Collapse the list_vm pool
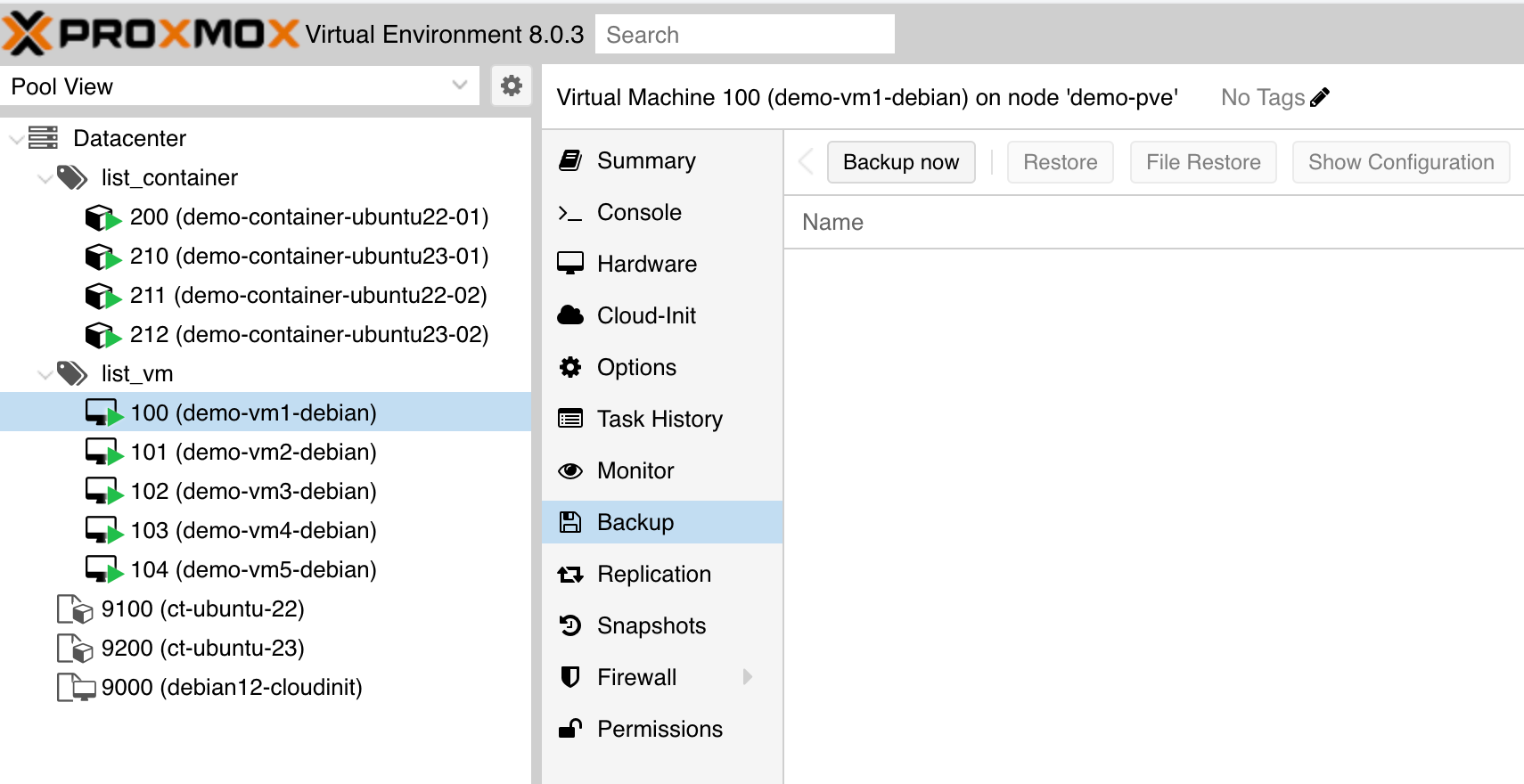 point(45,374)
